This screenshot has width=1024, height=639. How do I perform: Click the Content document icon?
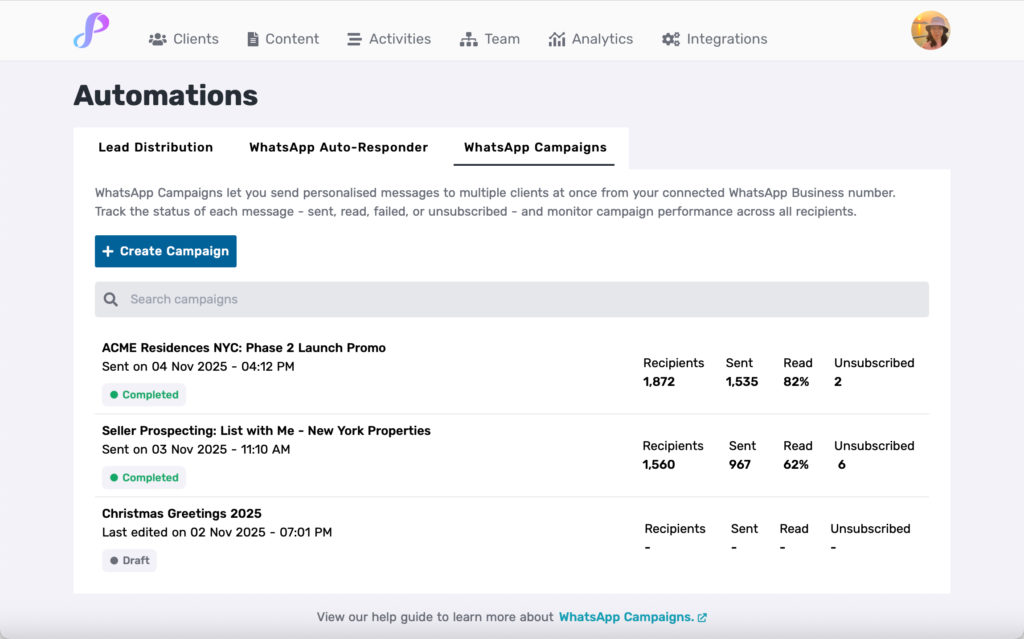click(x=253, y=39)
